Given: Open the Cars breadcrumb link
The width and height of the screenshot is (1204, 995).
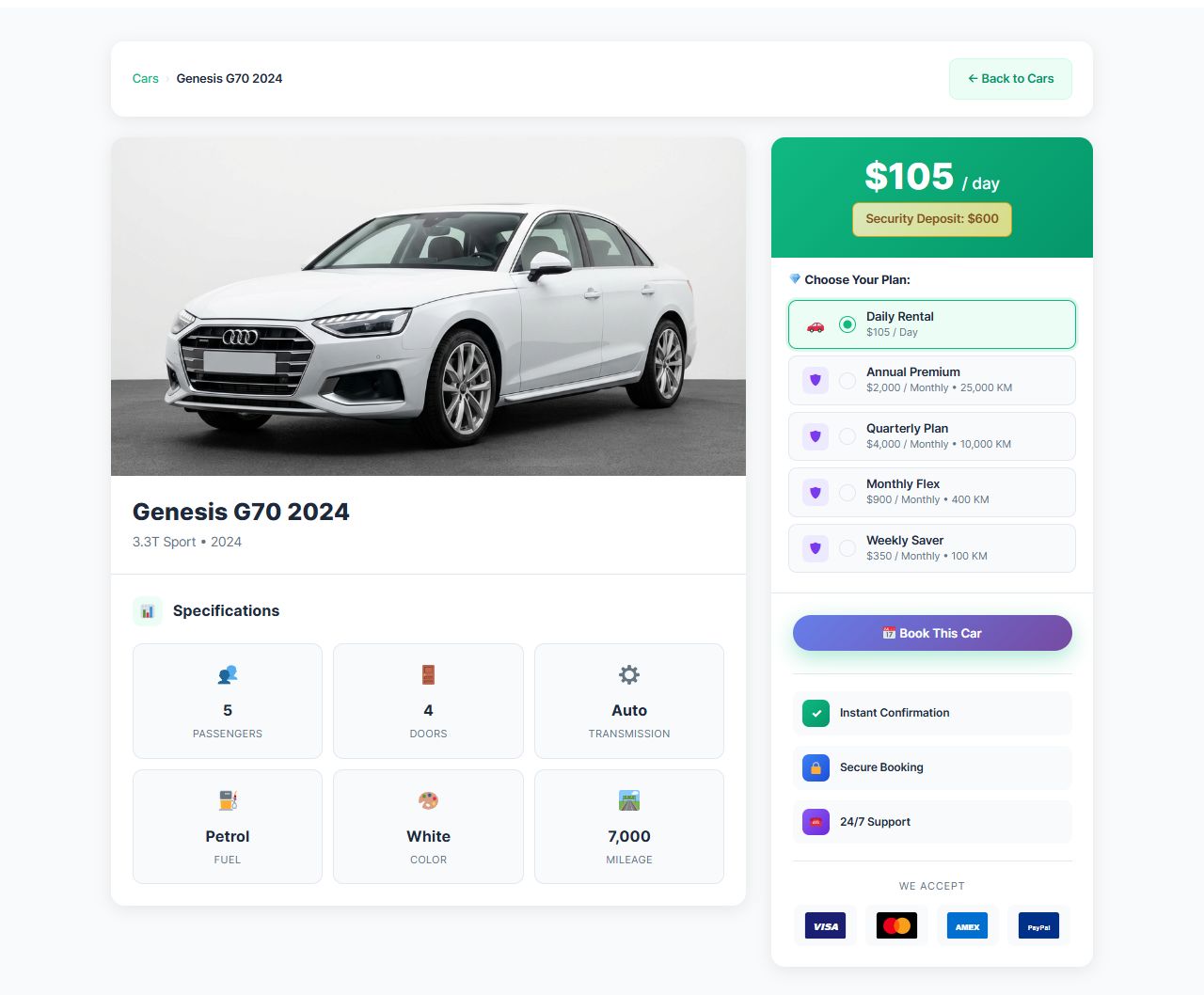Looking at the screenshot, I should [x=146, y=79].
